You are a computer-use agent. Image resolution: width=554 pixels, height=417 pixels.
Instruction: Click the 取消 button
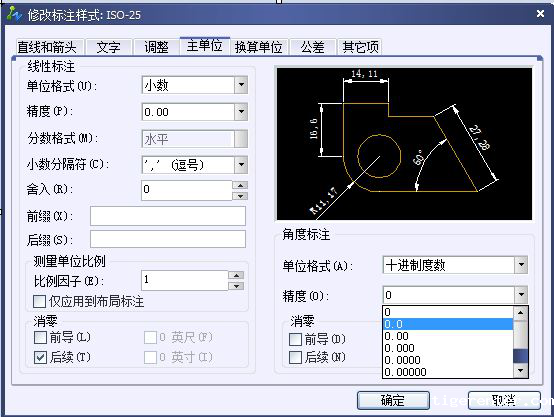504,400
